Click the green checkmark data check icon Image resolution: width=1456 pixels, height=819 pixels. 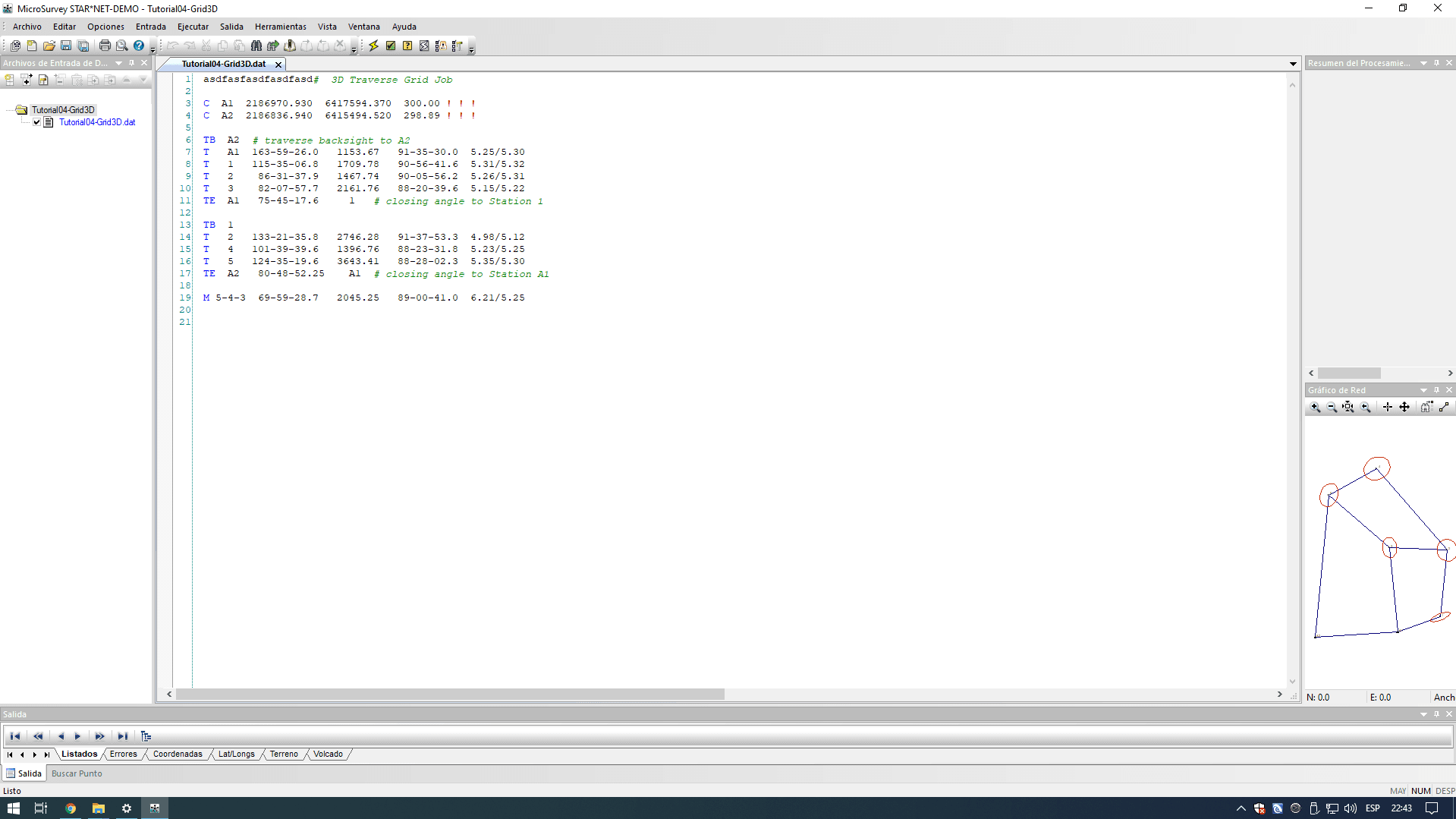point(391,46)
